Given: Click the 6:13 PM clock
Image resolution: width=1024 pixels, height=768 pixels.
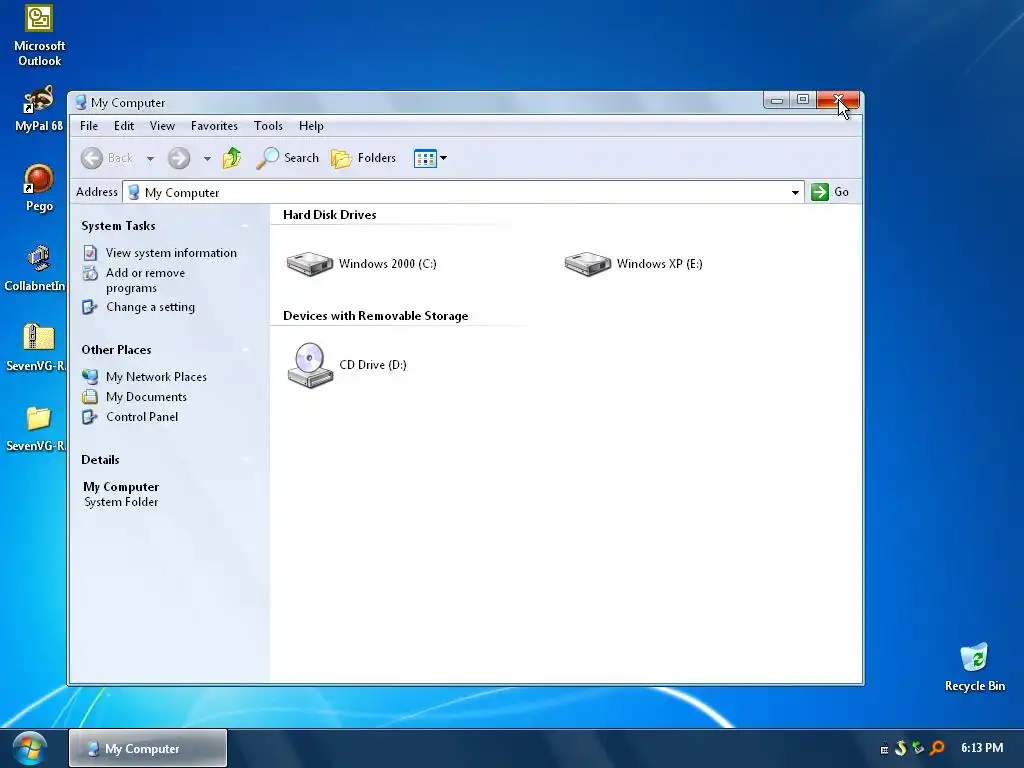Looking at the screenshot, I should pyautogui.click(x=982, y=748).
